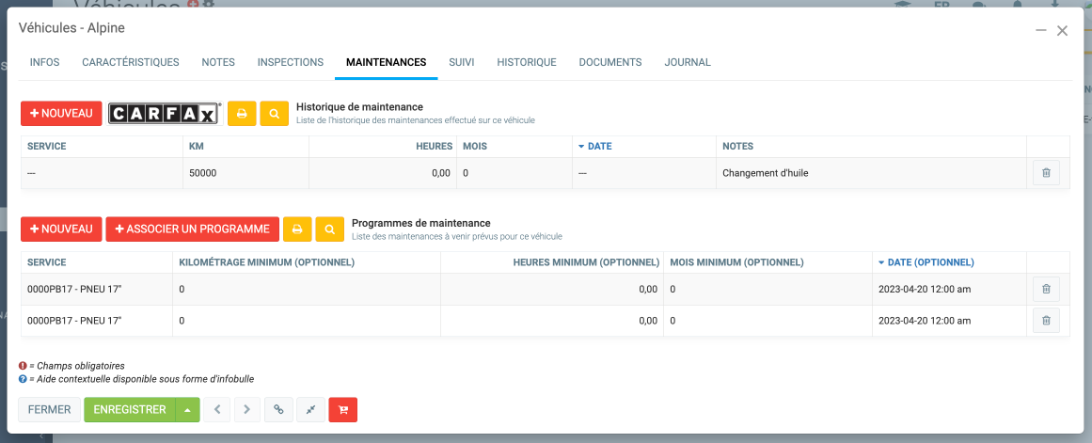Click the link chain icon button

coord(279,409)
